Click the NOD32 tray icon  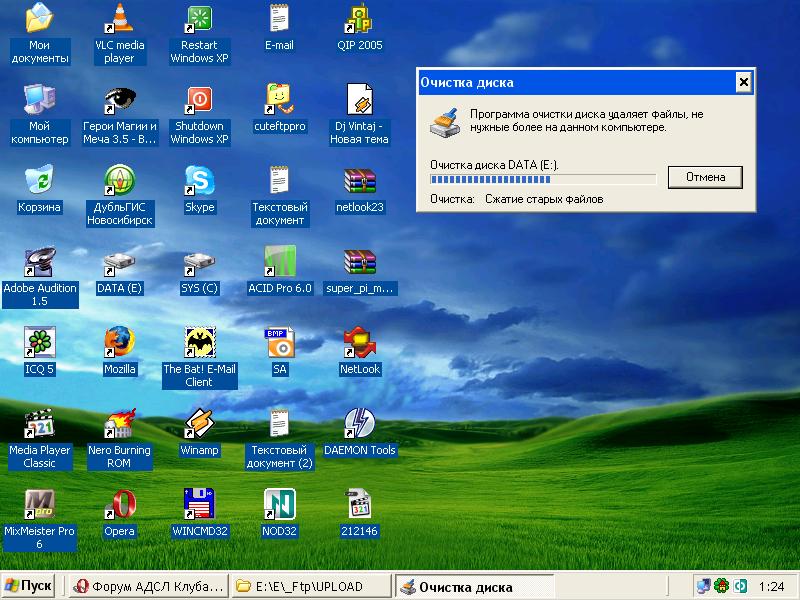click(740, 586)
